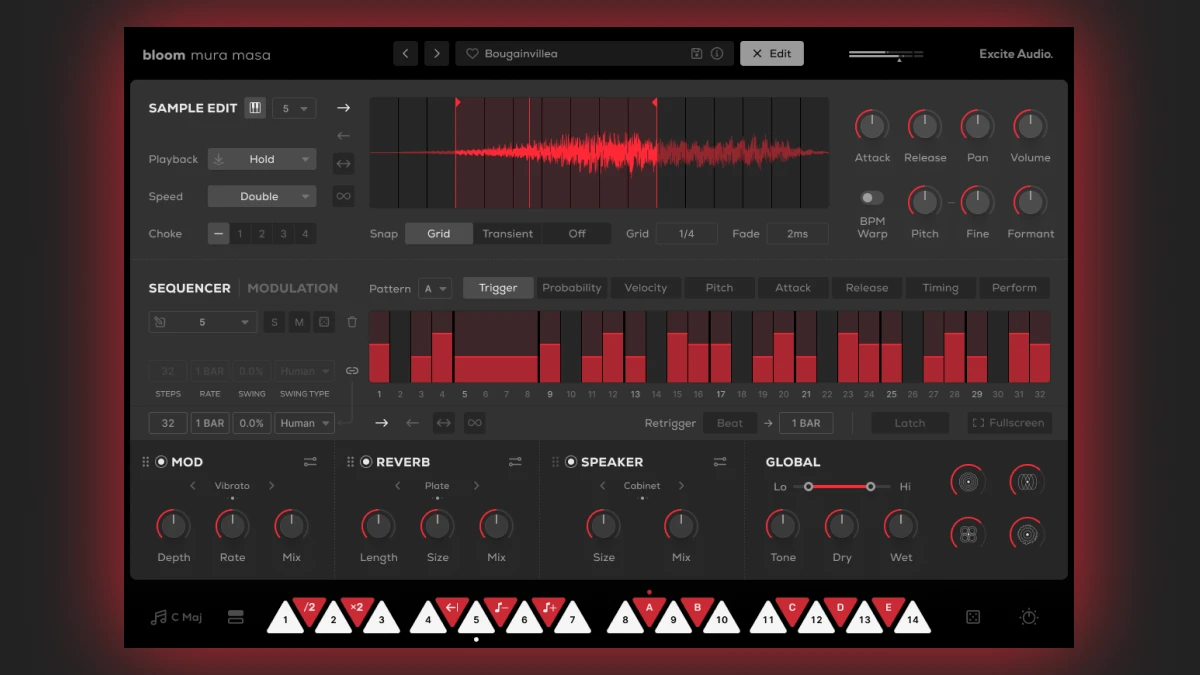
Task: Click the Global Lo filter slider handle
Action: click(808, 487)
